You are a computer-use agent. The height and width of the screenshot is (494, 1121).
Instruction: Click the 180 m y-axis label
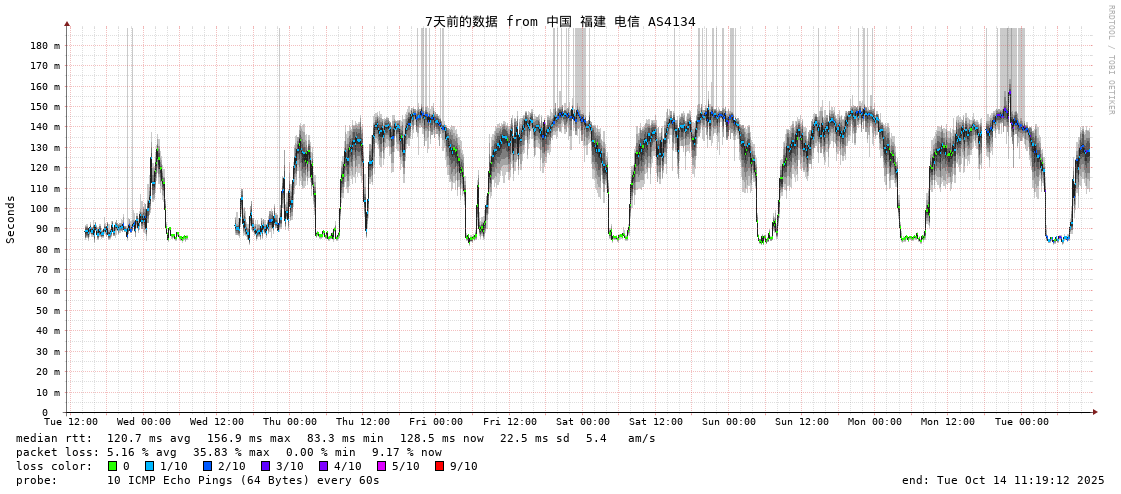(x=45, y=46)
